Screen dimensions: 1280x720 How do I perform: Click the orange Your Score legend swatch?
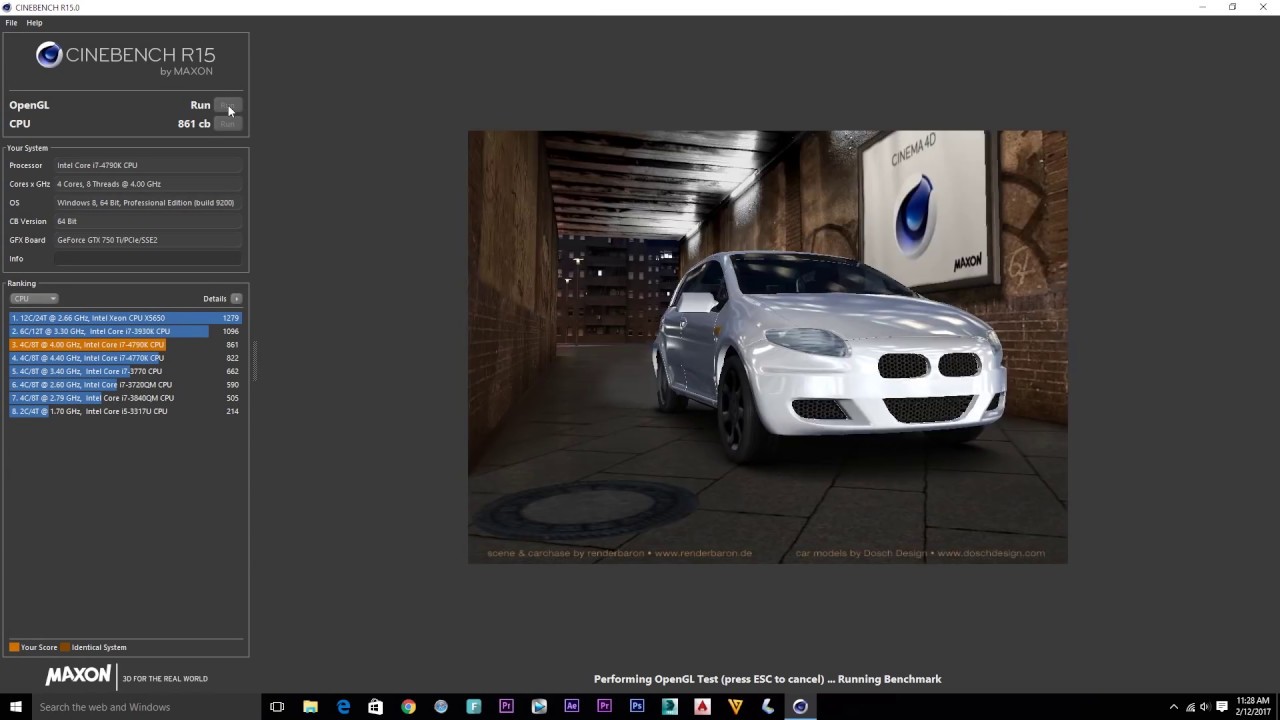tap(14, 647)
